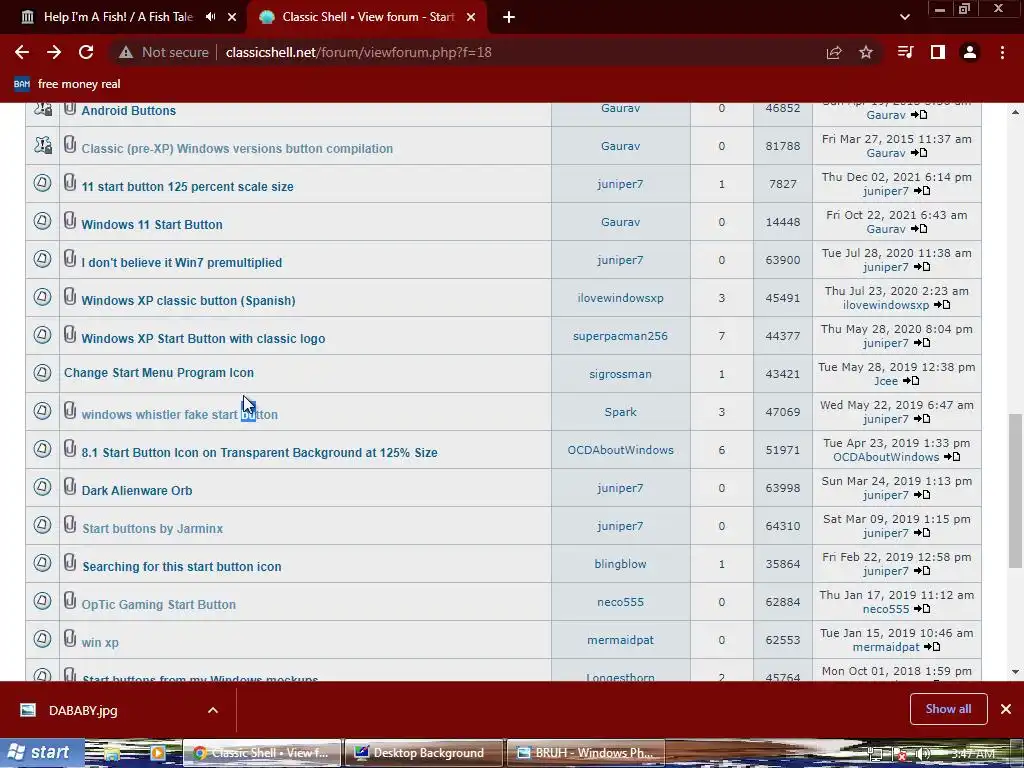The width and height of the screenshot is (1024, 768).
Task: Bookmark this page with the star icon
Action: pos(866,52)
